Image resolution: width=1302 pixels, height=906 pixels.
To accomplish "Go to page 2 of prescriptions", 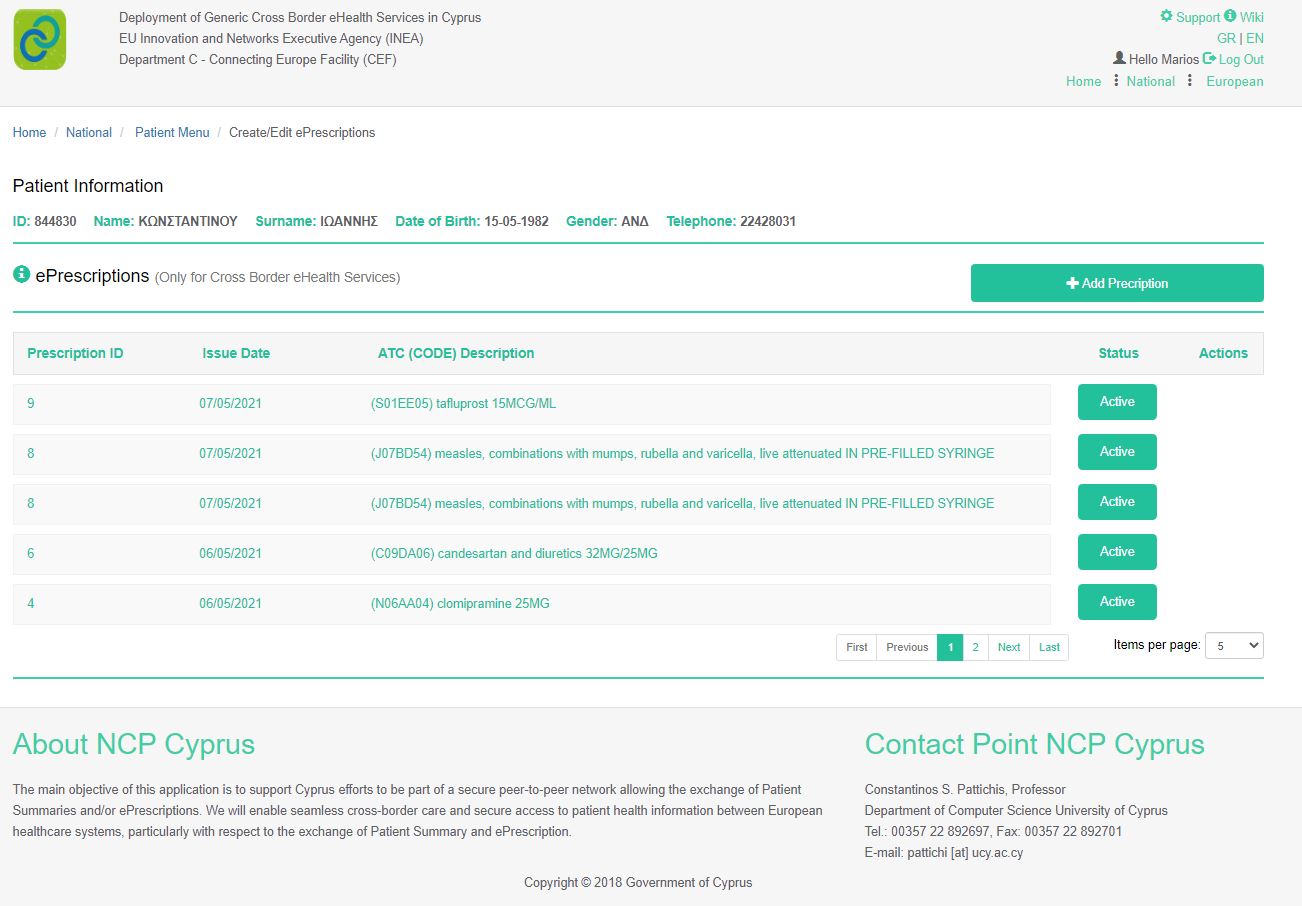I will click(x=975, y=647).
